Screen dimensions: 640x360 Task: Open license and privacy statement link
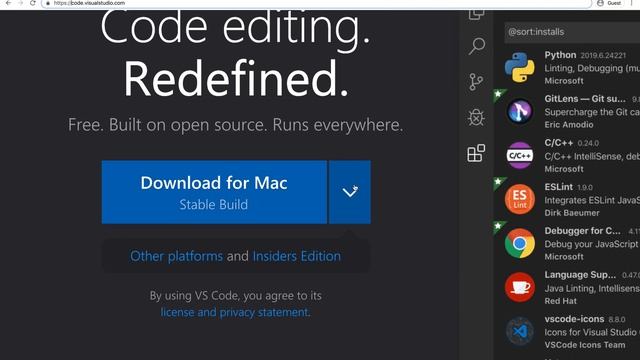pos(236,312)
